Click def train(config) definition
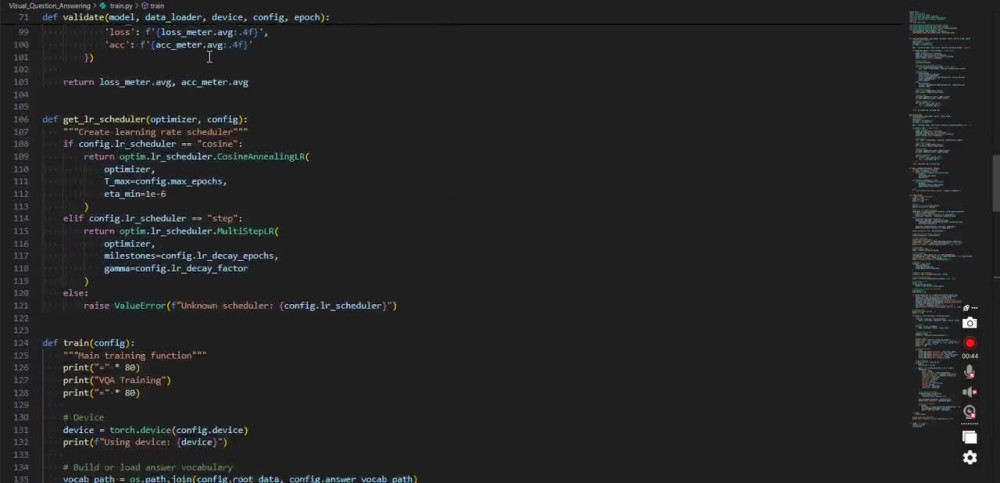 click(89, 343)
